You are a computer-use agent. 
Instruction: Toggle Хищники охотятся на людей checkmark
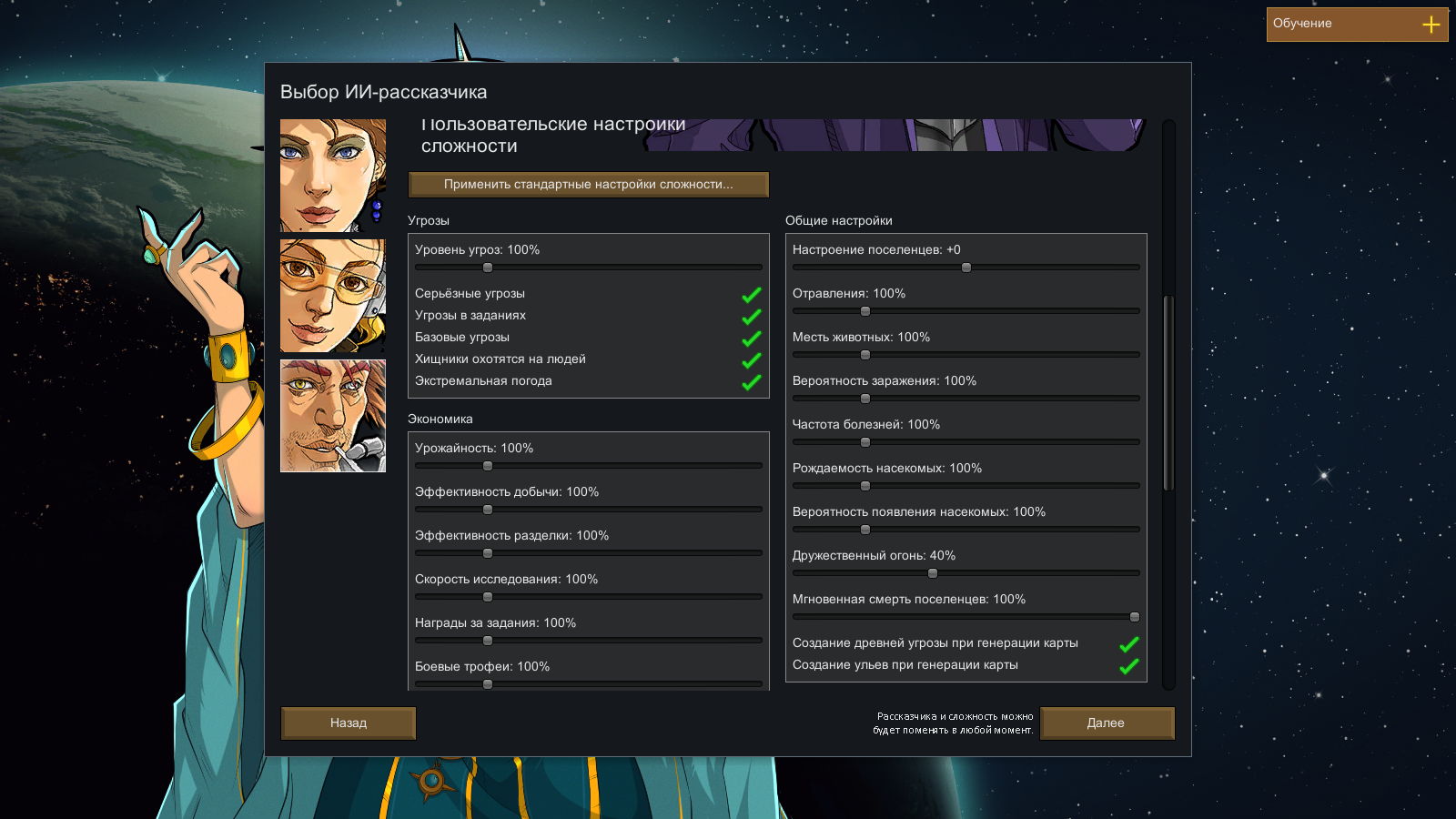tap(752, 360)
